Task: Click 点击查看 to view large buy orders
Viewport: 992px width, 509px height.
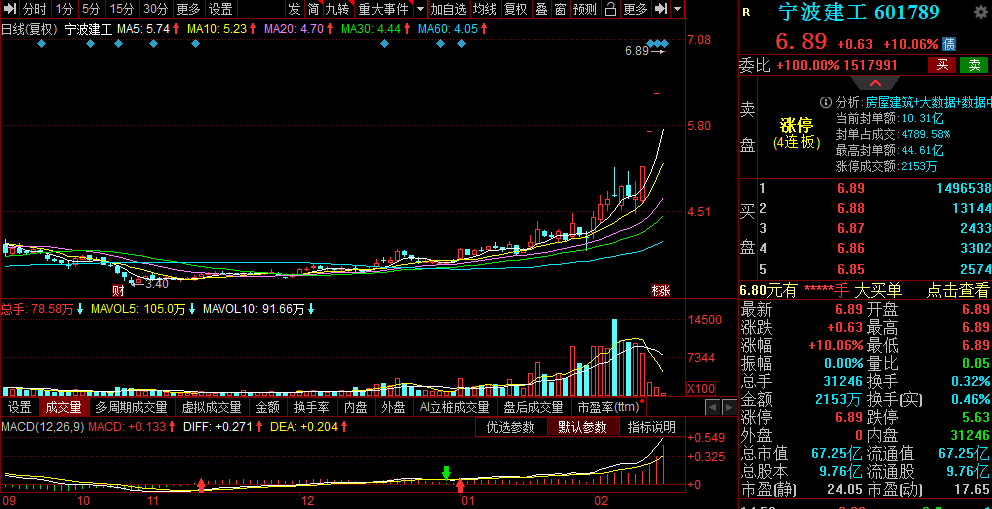Action: [x=957, y=290]
